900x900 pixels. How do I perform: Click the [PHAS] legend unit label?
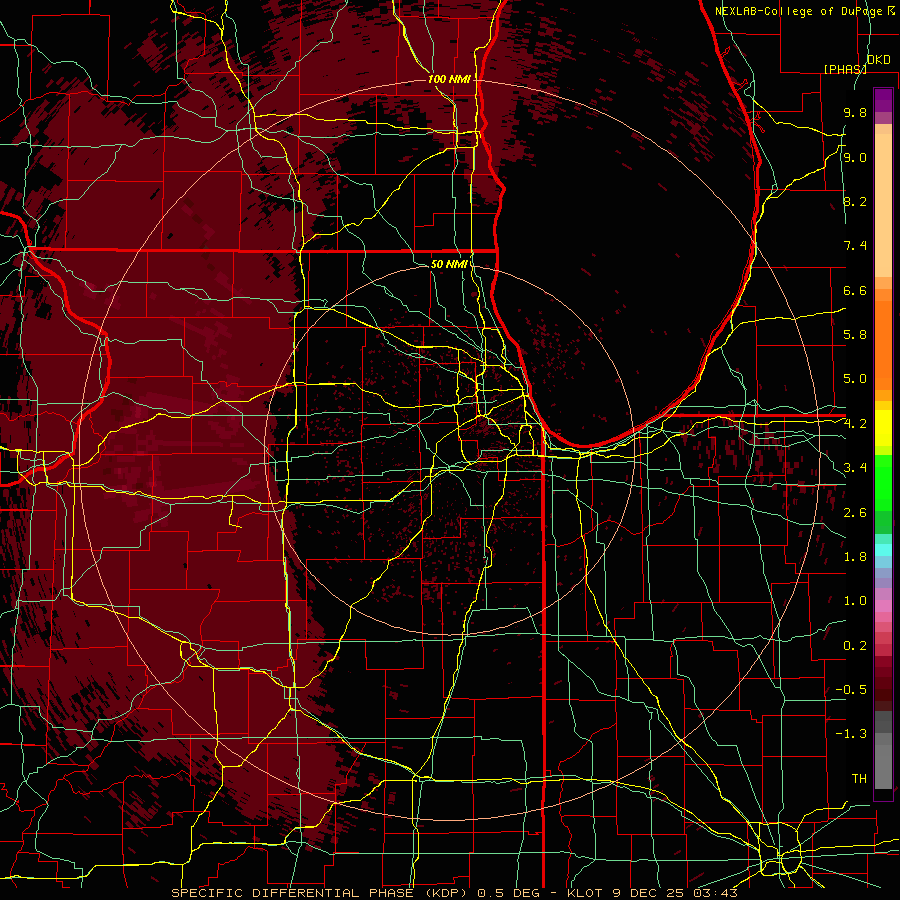845,69
